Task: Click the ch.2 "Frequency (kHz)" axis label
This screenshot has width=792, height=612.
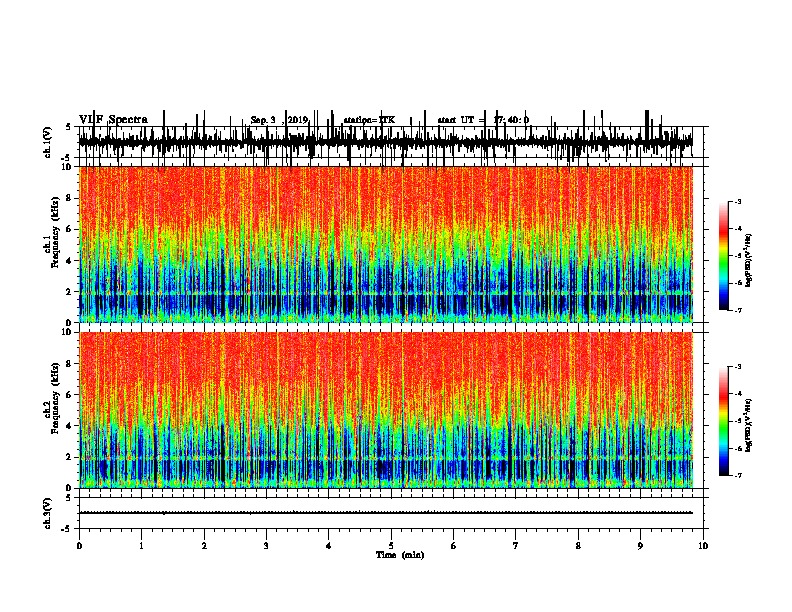Action: (x=55, y=398)
